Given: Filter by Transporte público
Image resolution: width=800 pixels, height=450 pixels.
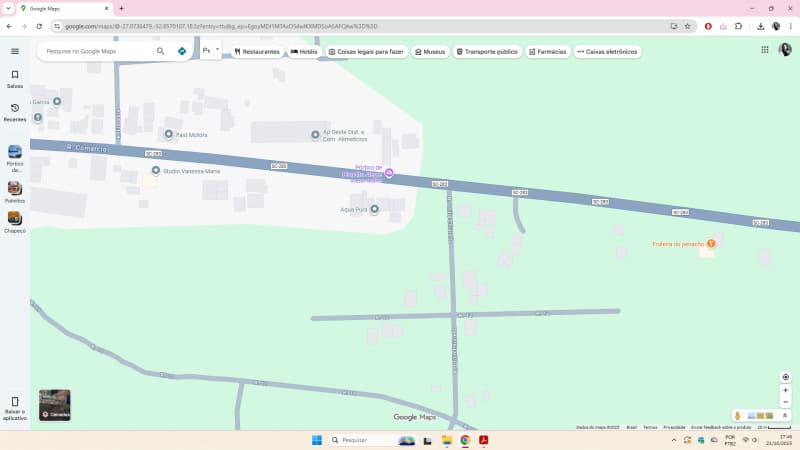Looking at the screenshot, I should coord(487,52).
